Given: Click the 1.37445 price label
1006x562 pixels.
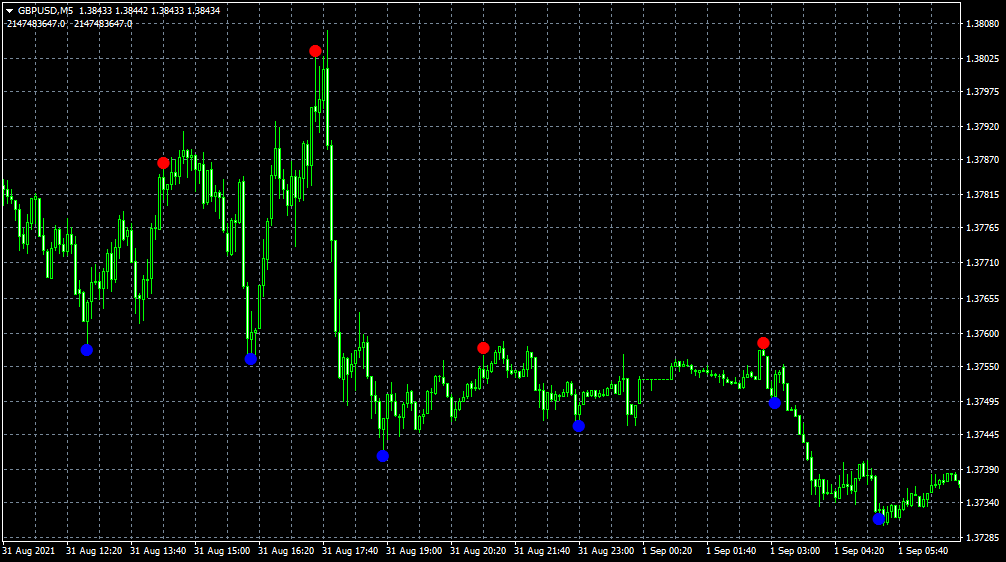Looking at the screenshot, I should tap(982, 434).
